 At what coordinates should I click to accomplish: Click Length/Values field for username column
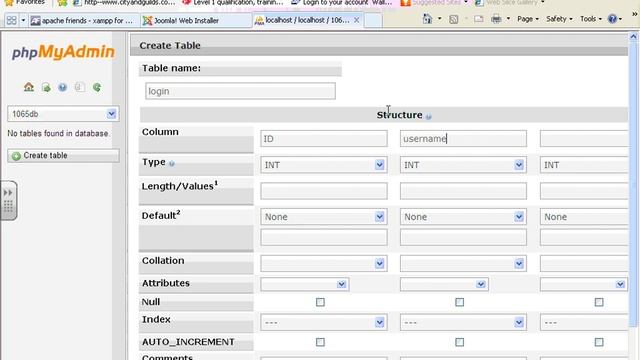[463, 191]
